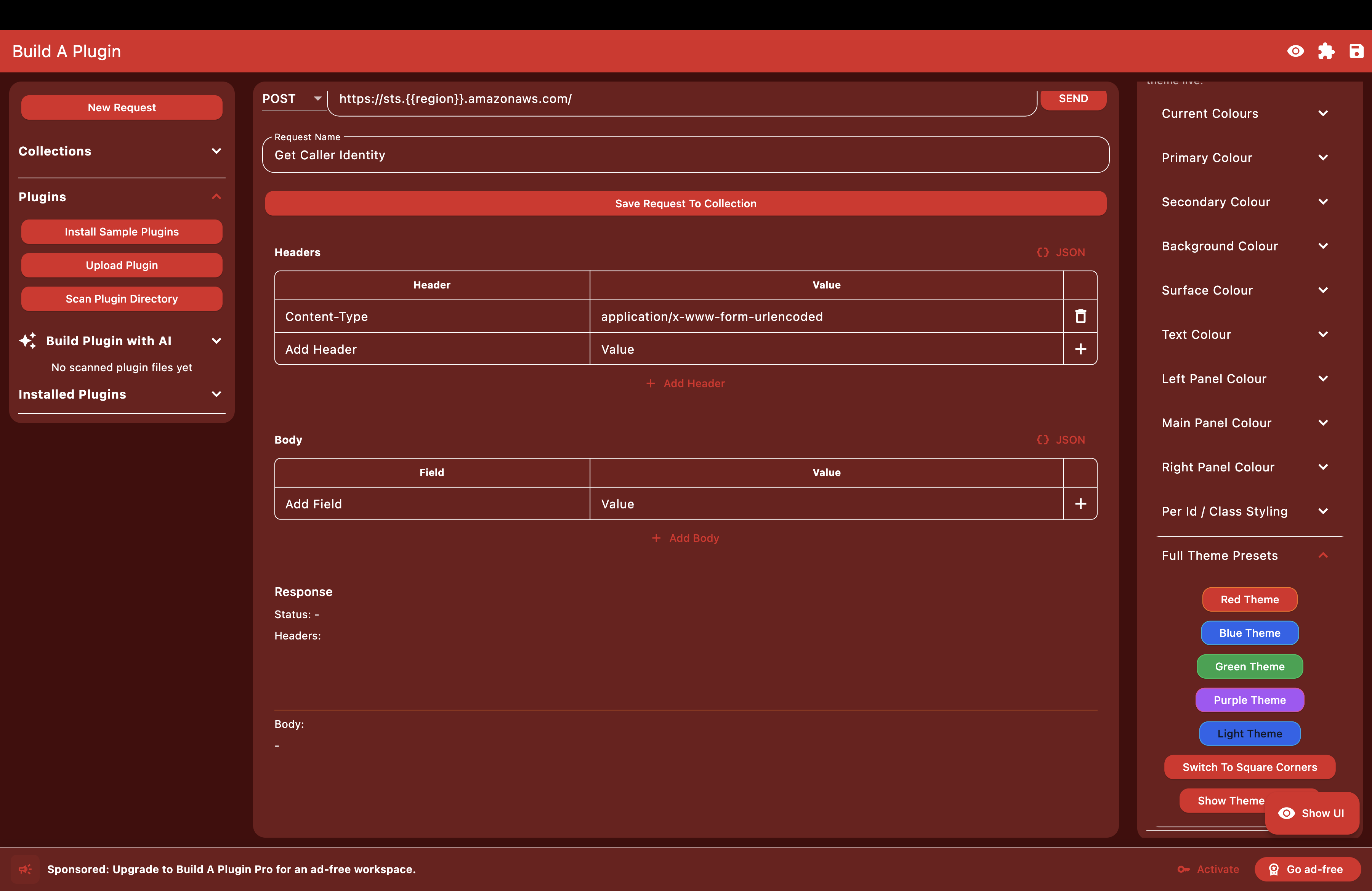This screenshot has width=1372, height=891.
Task: Click the body Value input cell
Action: [x=827, y=504]
